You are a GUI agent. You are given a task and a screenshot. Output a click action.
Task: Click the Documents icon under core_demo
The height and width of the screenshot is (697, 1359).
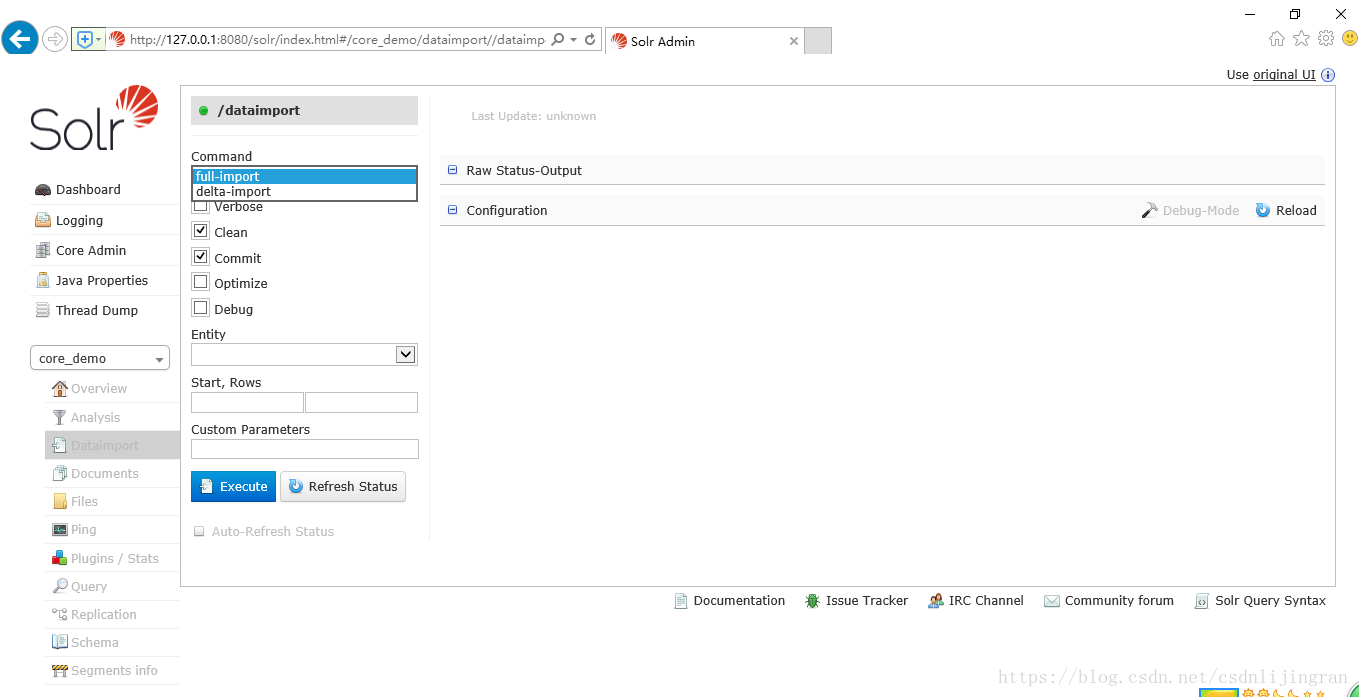pos(60,473)
